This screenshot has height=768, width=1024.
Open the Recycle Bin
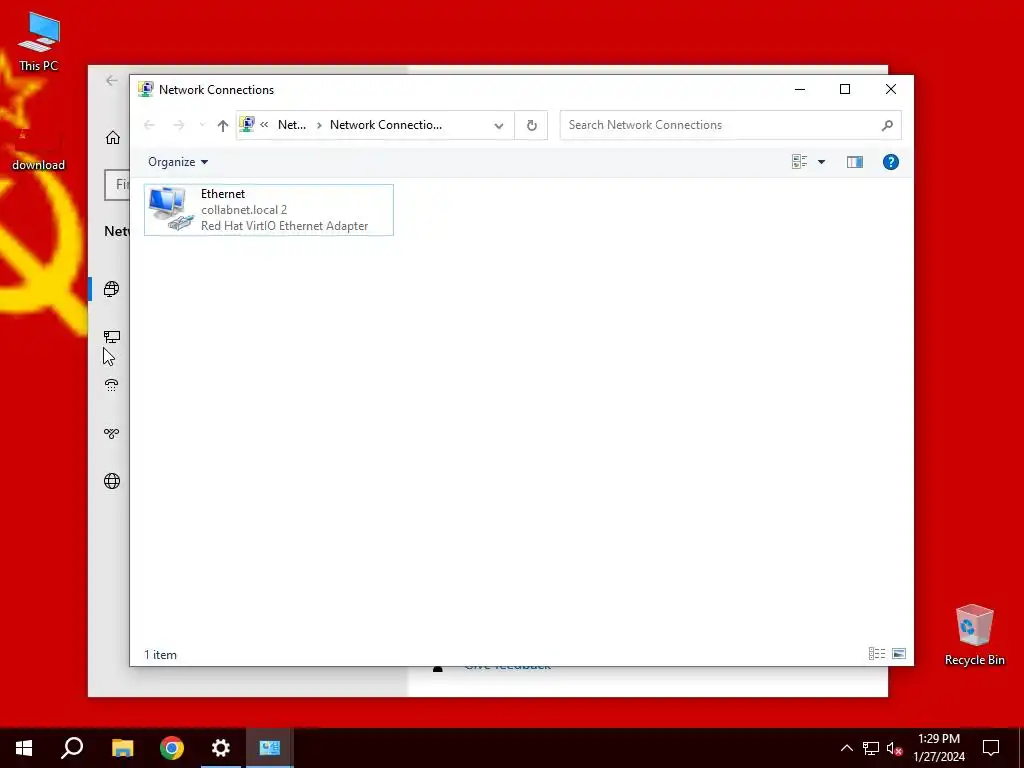(974, 635)
